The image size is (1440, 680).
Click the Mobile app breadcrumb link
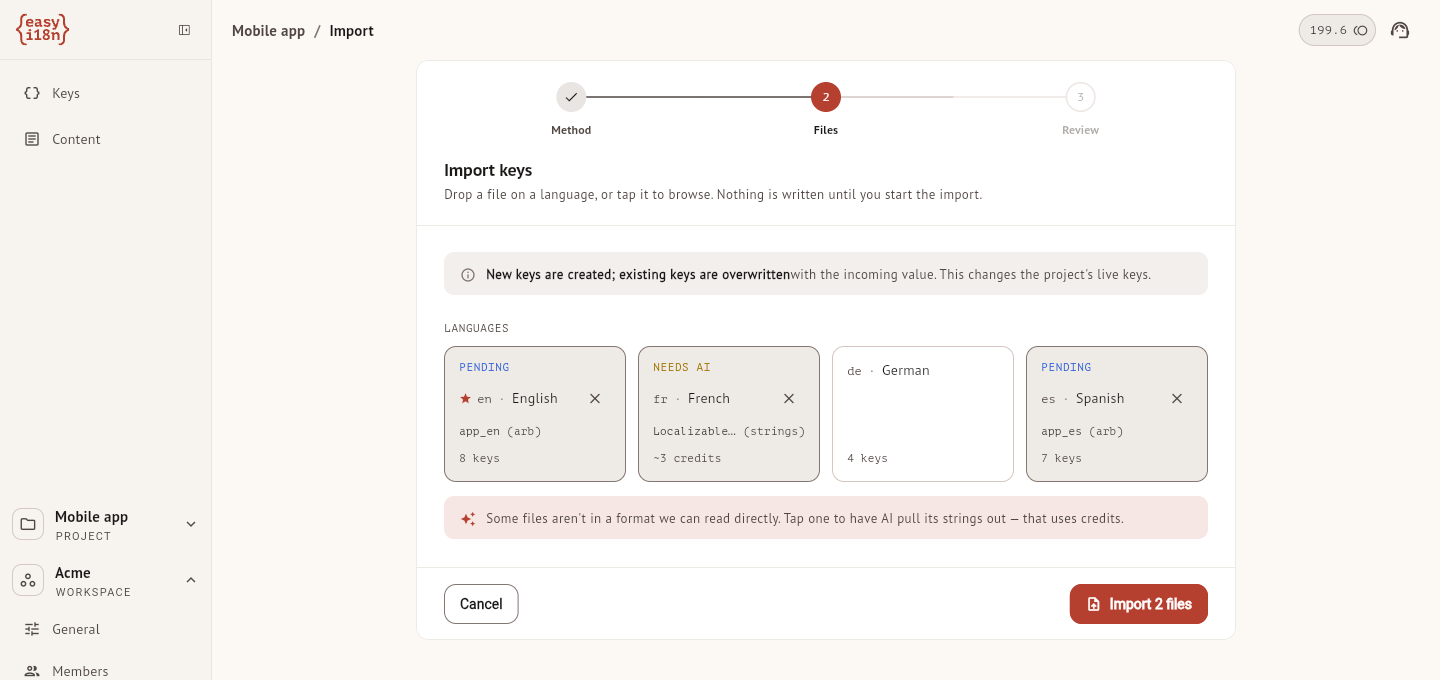coord(268,31)
